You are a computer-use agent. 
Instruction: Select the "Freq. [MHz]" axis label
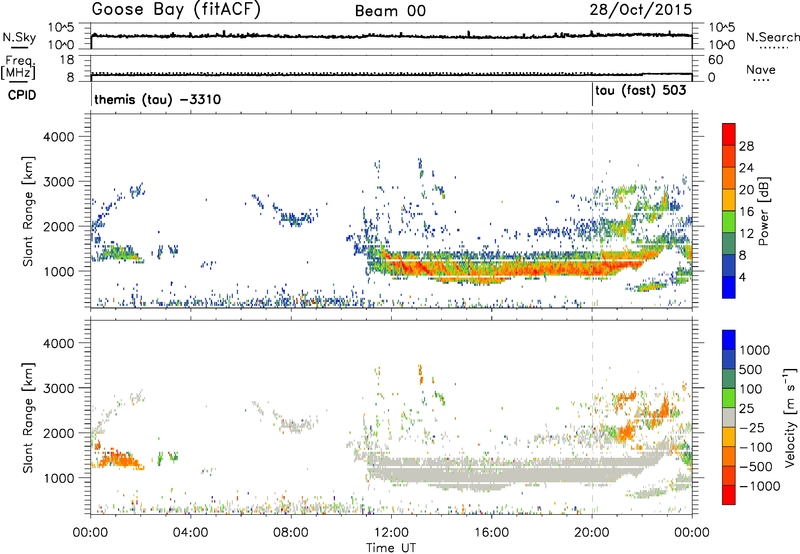tap(19, 68)
